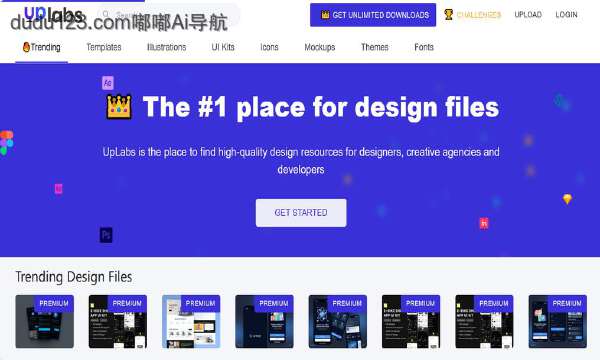Click the After Effects Ae icon in banner
Viewport: 600px width, 360px height.
[108, 83]
